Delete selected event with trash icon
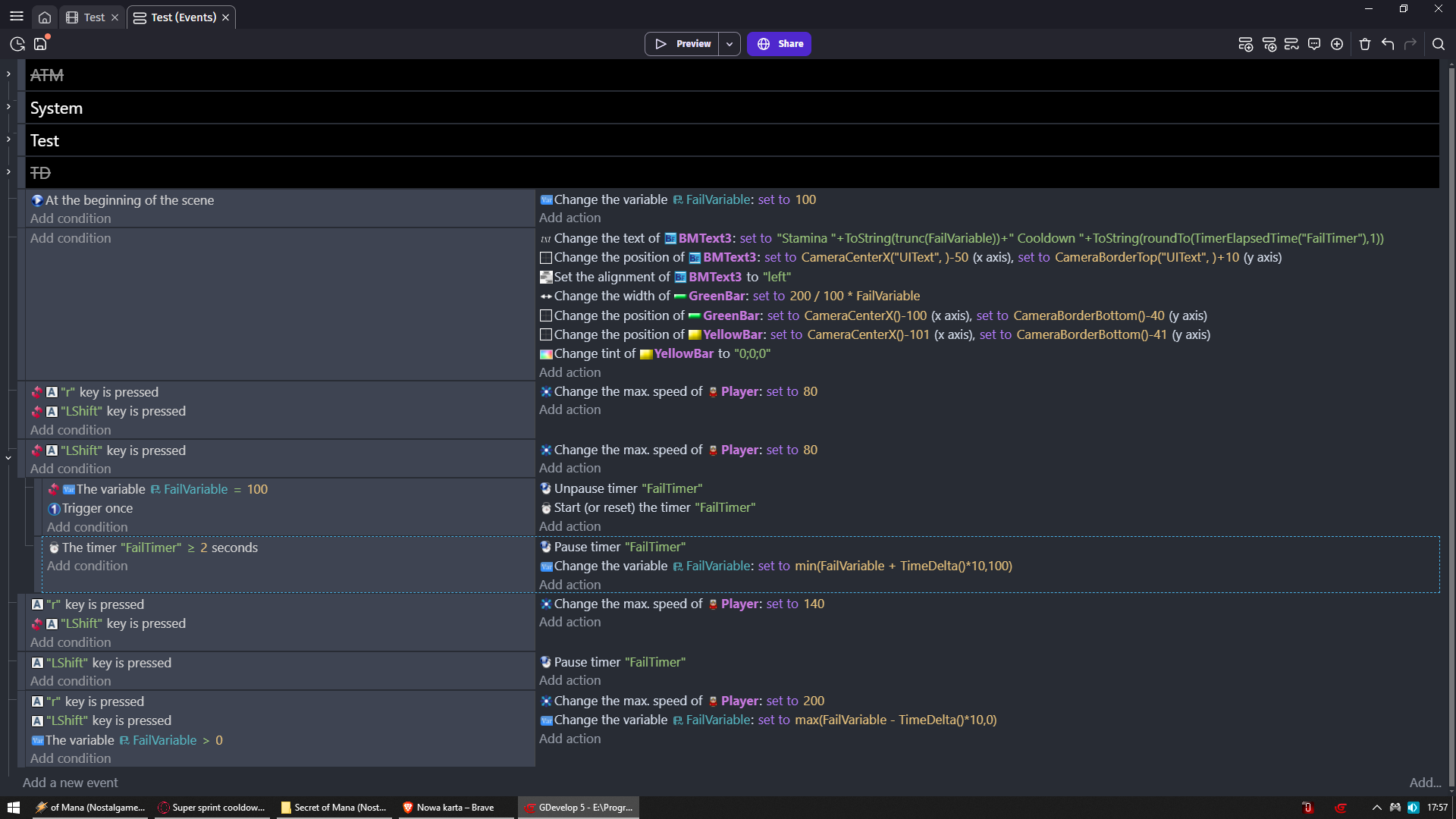Image resolution: width=1456 pixels, height=819 pixels. click(x=1365, y=44)
